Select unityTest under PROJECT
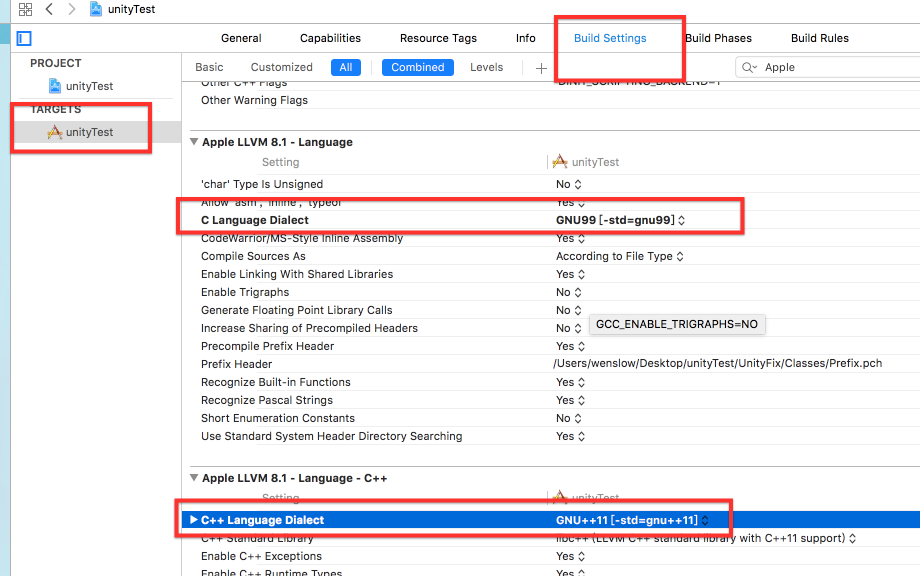The image size is (920, 576). tap(89, 86)
